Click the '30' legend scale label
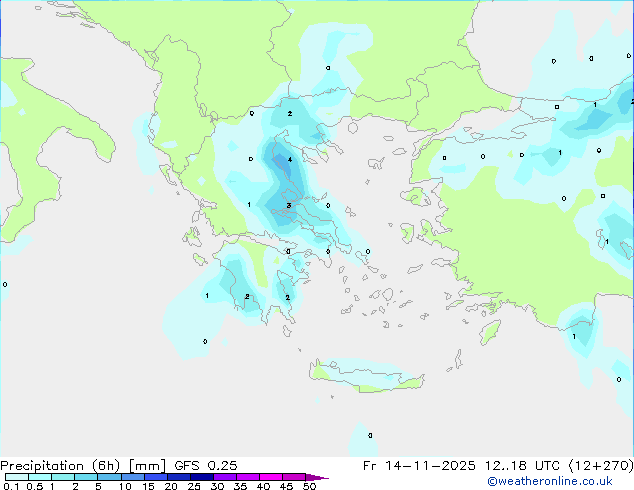Screen dimensions: 634x490 coord(217,486)
